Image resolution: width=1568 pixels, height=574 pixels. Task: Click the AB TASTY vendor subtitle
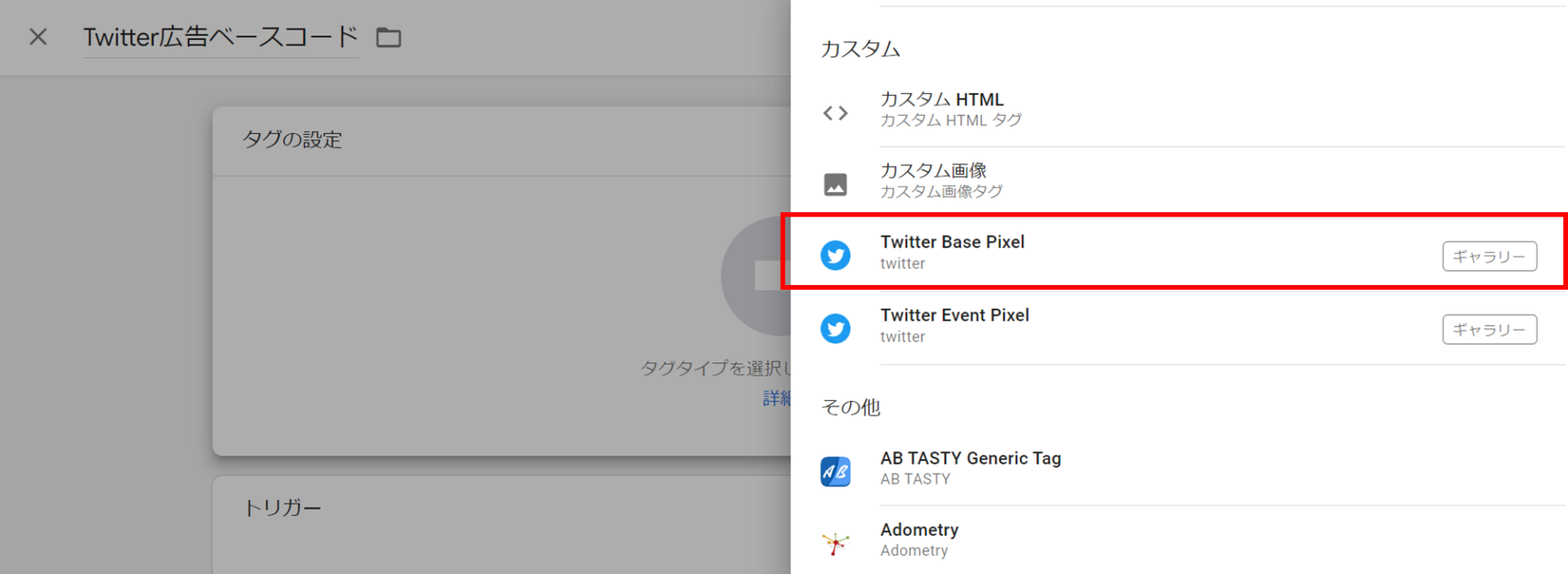(915, 479)
